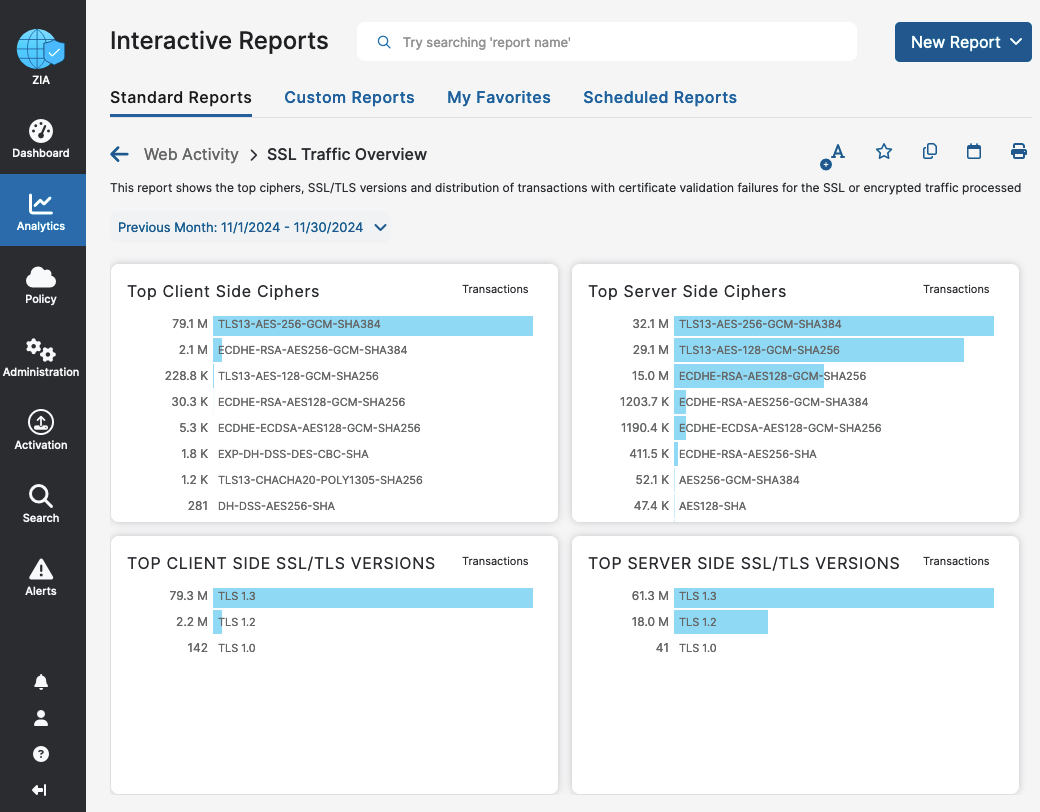The image size is (1040, 812).
Task: Click the Activation icon in sidebar
Action: (x=41, y=431)
